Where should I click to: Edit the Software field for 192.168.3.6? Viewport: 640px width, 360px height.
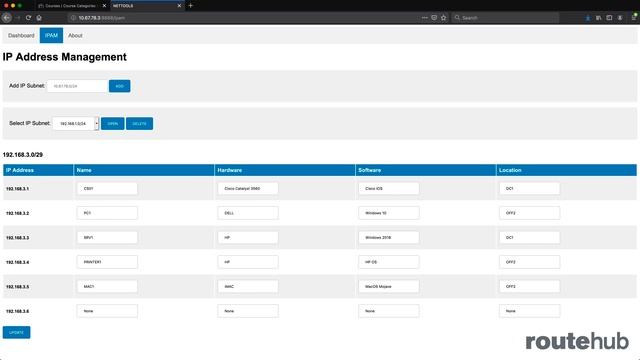coord(389,311)
